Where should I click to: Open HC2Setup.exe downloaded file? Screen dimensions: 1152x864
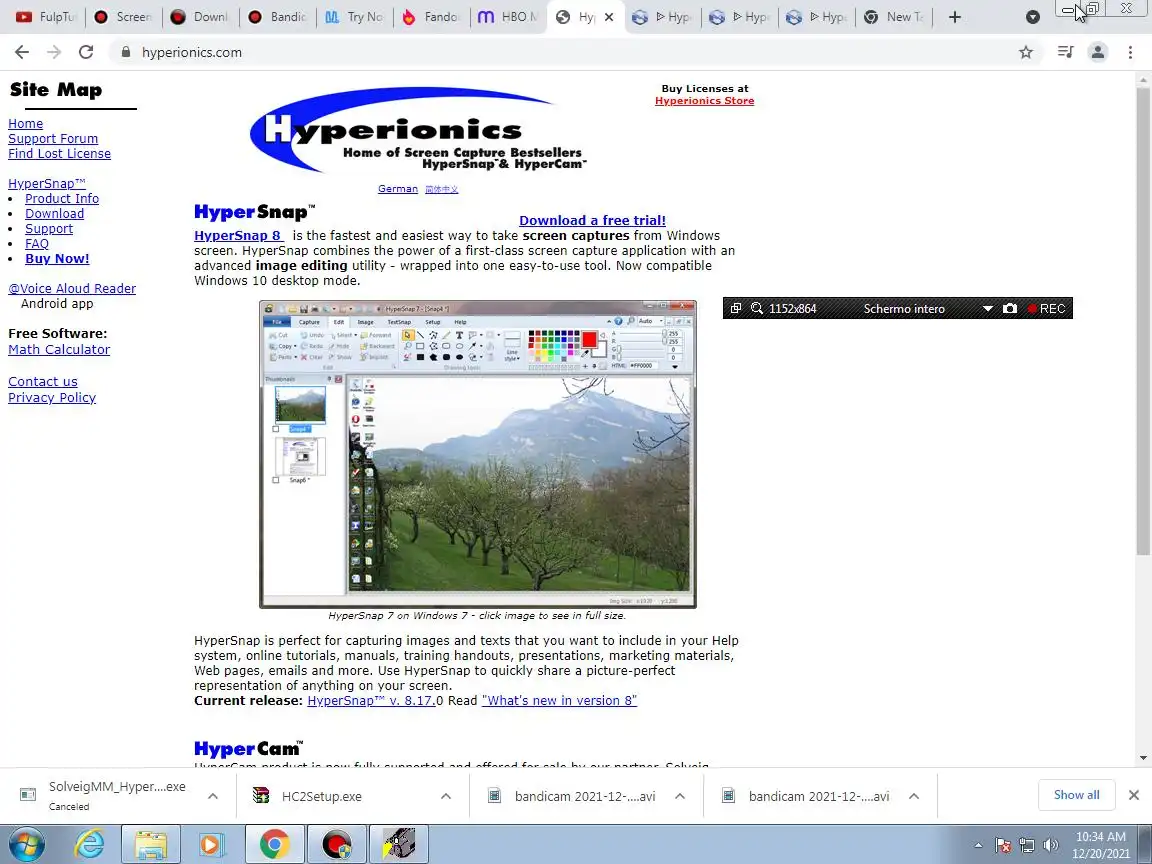[322, 796]
